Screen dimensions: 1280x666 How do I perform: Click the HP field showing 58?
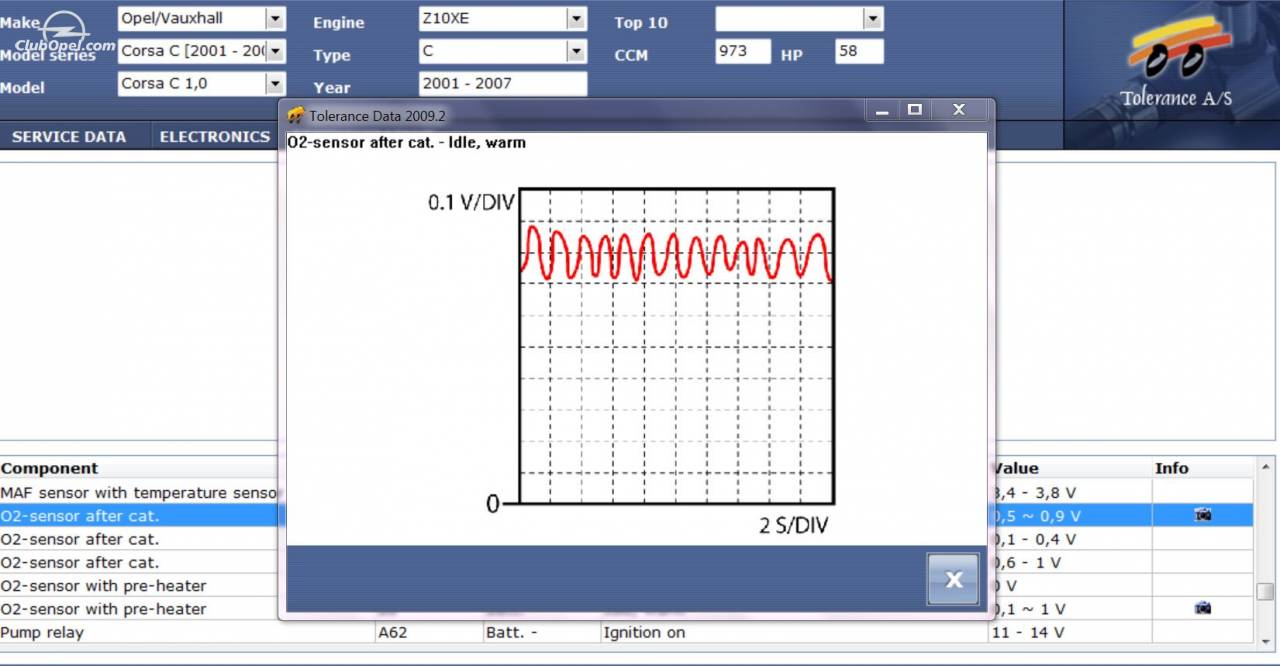pos(859,51)
